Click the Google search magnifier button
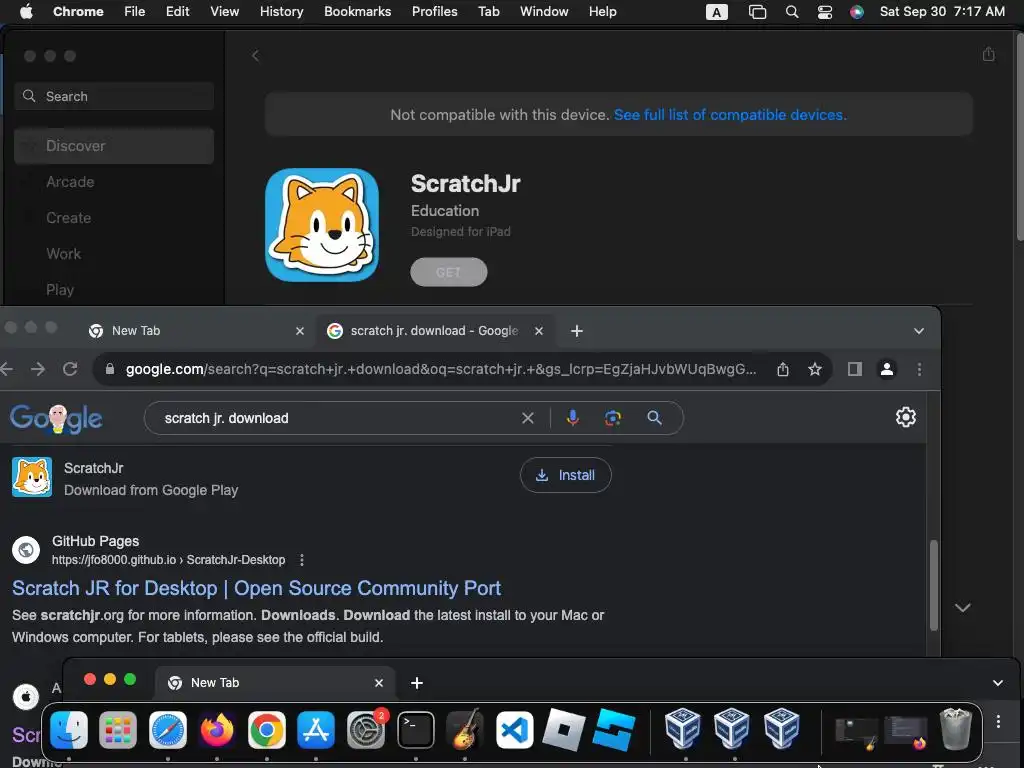The width and height of the screenshot is (1024, 768). coord(654,418)
